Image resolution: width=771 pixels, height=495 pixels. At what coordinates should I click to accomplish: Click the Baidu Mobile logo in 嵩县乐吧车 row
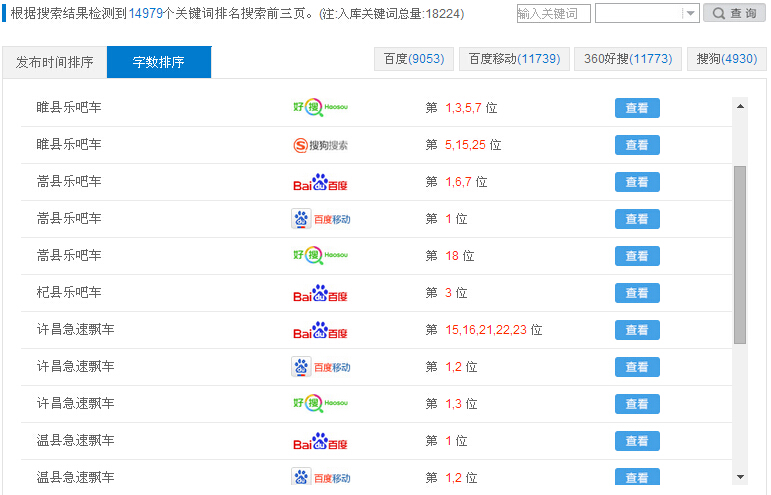(321, 219)
